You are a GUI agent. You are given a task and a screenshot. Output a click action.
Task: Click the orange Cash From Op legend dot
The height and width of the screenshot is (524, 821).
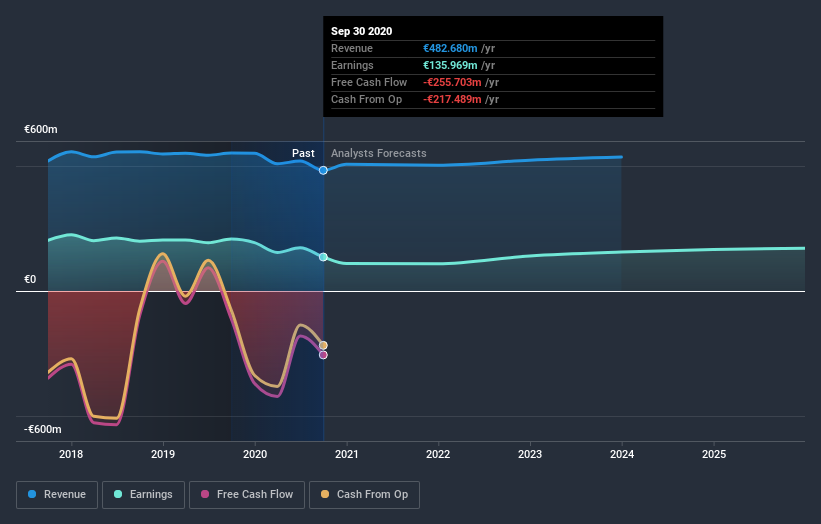(x=325, y=494)
